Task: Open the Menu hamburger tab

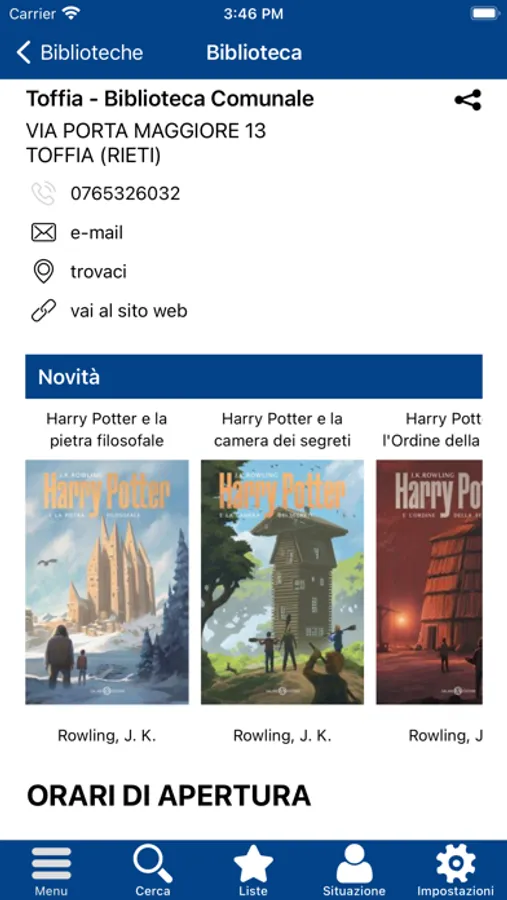Action: [x=52, y=870]
